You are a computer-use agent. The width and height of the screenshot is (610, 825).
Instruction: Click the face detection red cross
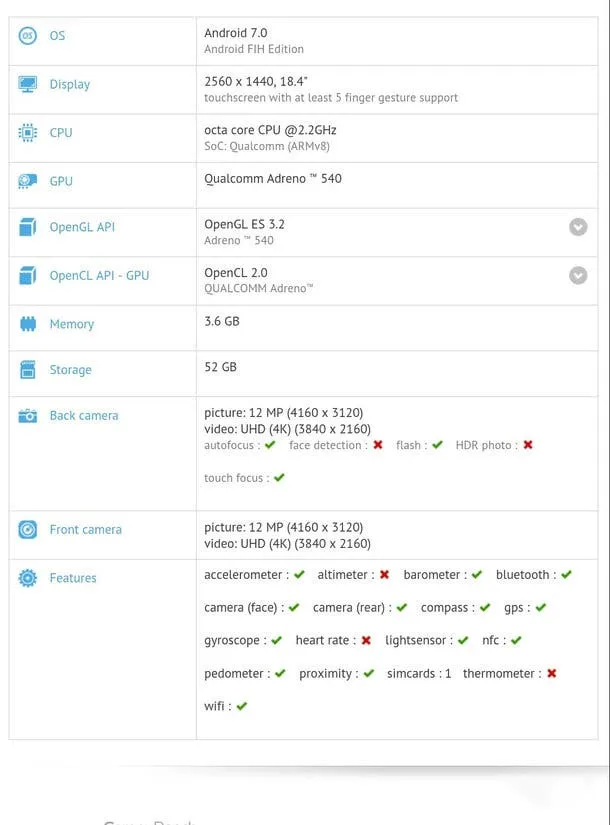(378, 445)
